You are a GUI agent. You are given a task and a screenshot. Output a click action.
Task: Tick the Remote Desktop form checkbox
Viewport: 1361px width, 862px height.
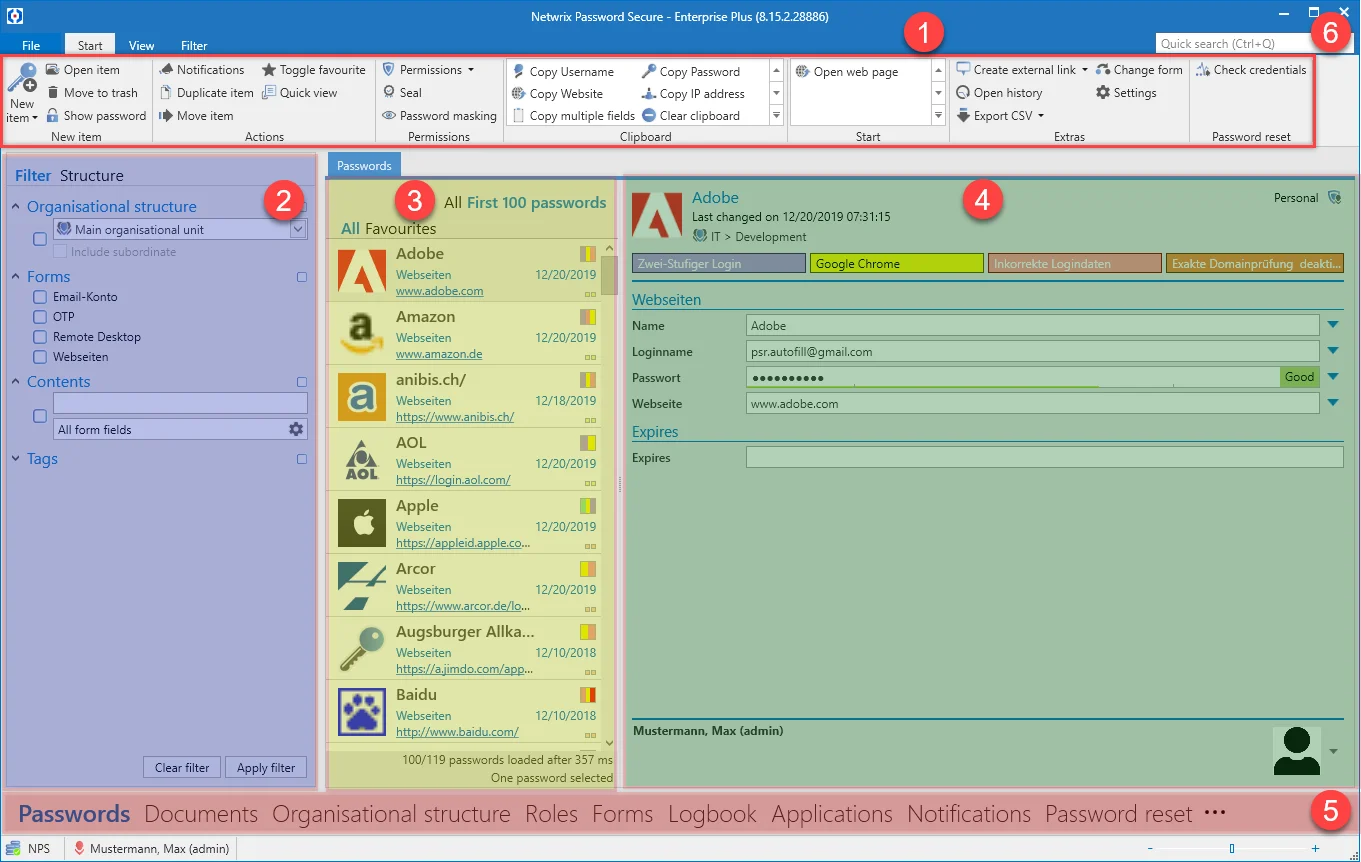click(x=40, y=337)
